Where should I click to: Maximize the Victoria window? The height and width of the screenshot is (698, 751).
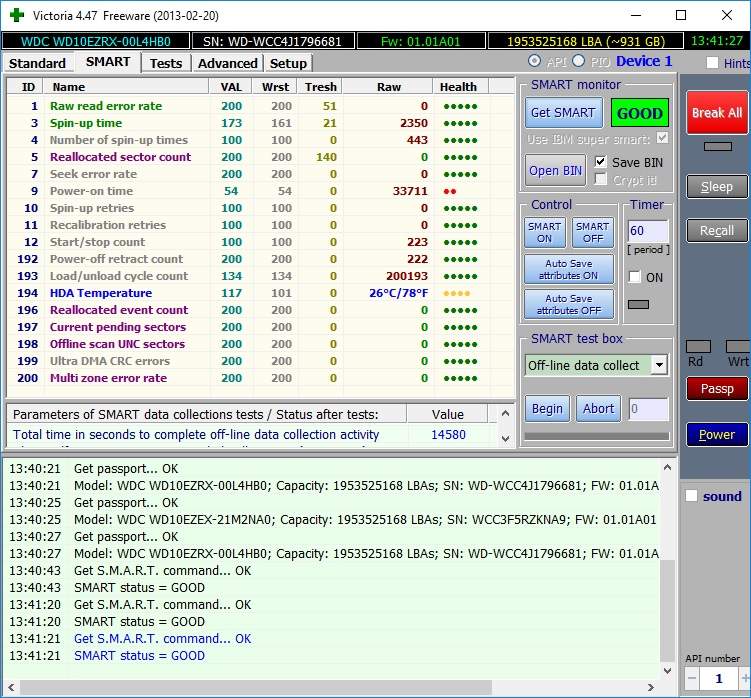681,15
